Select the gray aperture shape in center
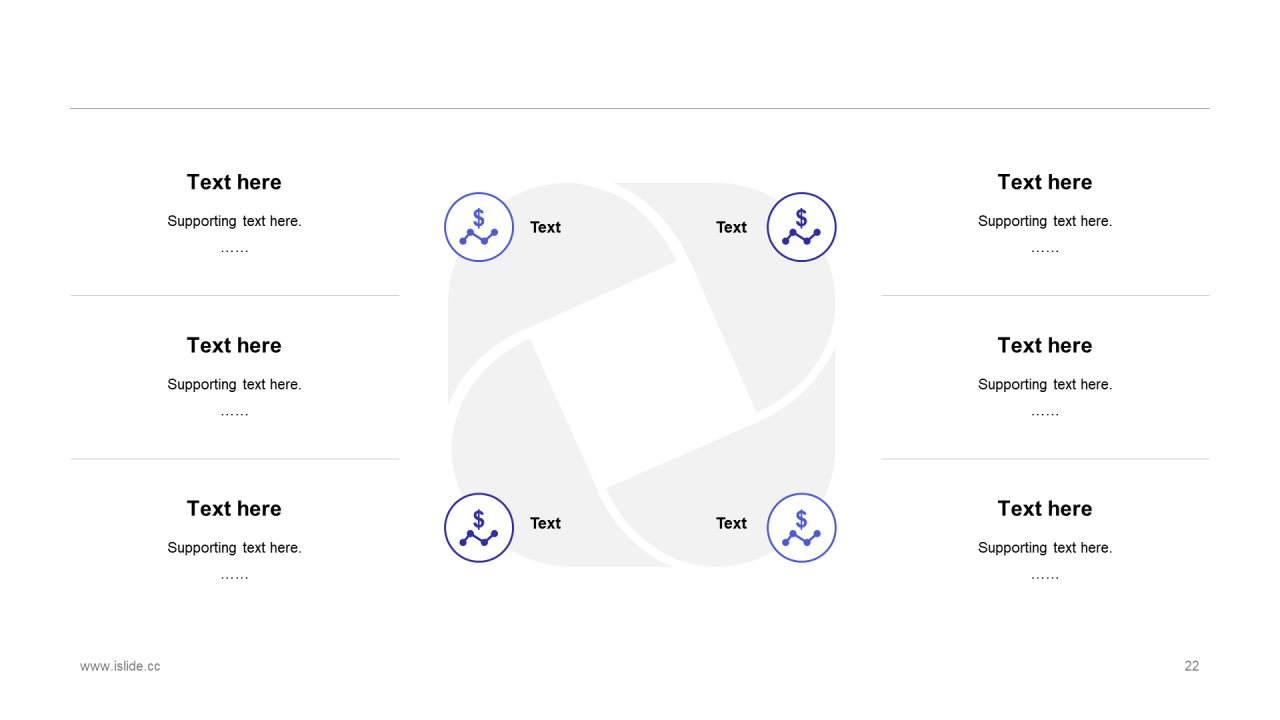The height and width of the screenshot is (720, 1280). [x=641, y=375]
